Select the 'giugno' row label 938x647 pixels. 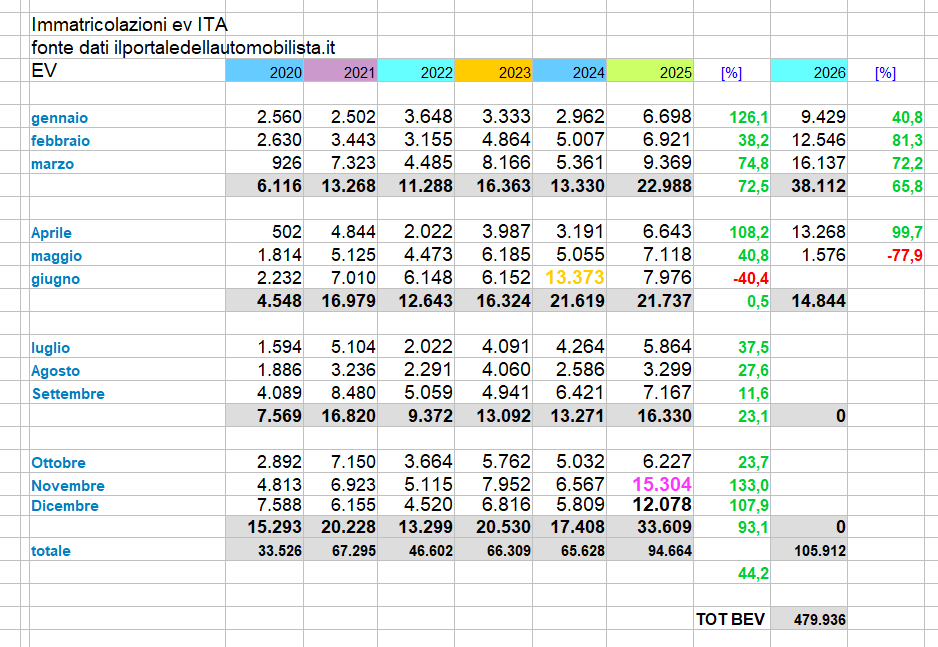(x=55, y=279)
